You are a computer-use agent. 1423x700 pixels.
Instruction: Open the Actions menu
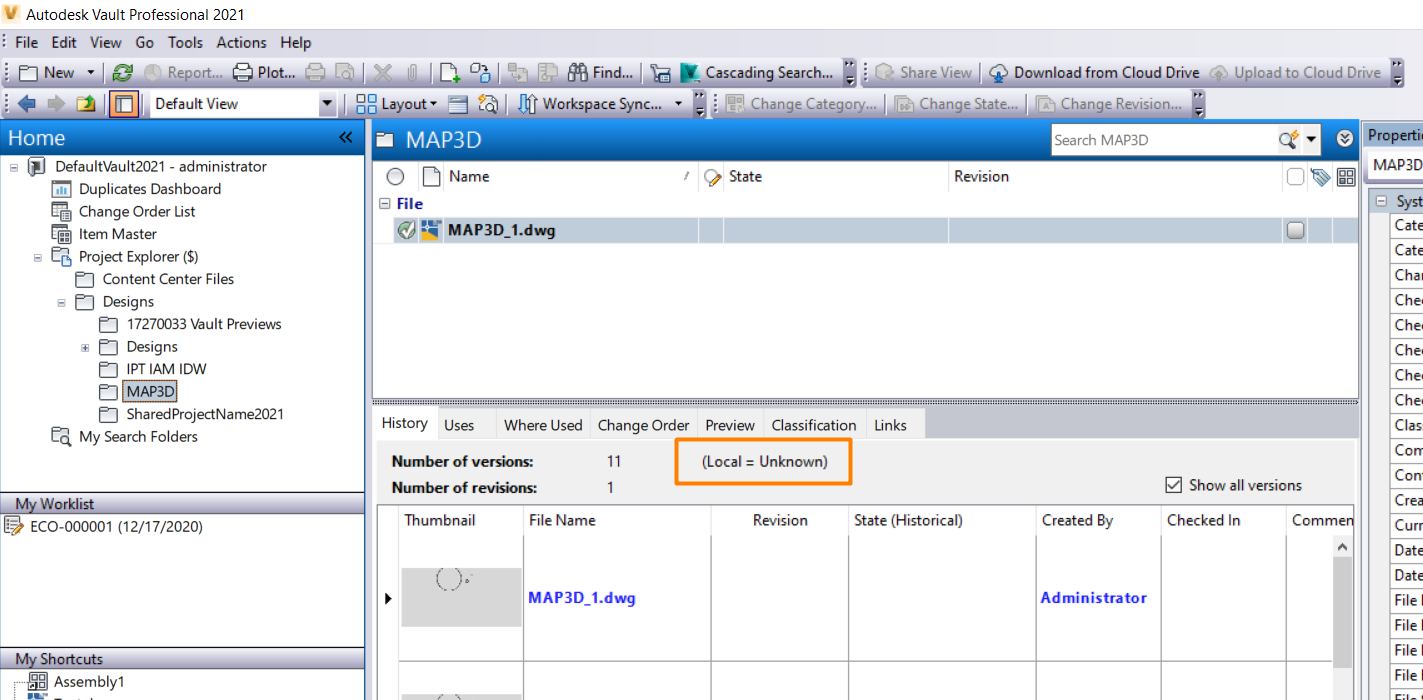click(241, 42)
